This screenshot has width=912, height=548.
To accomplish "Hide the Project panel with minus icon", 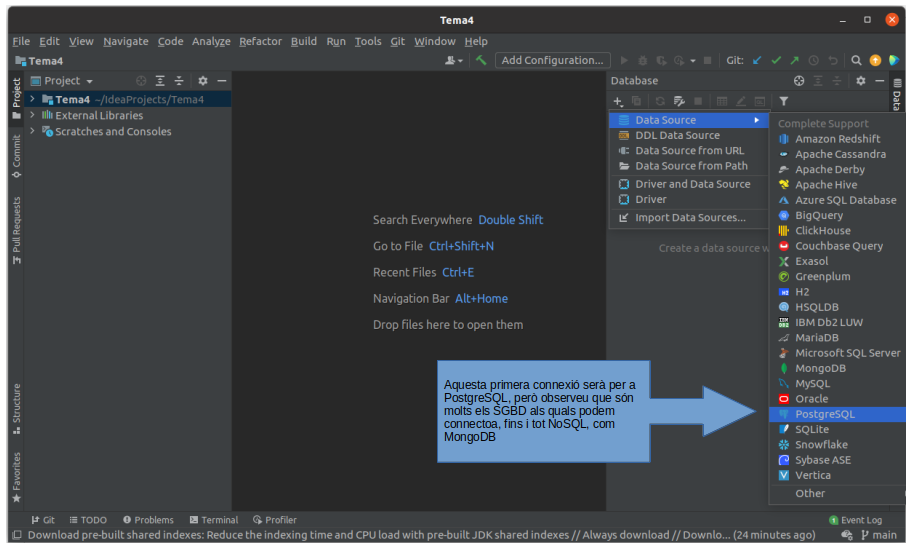I will [x=222, y=81].
